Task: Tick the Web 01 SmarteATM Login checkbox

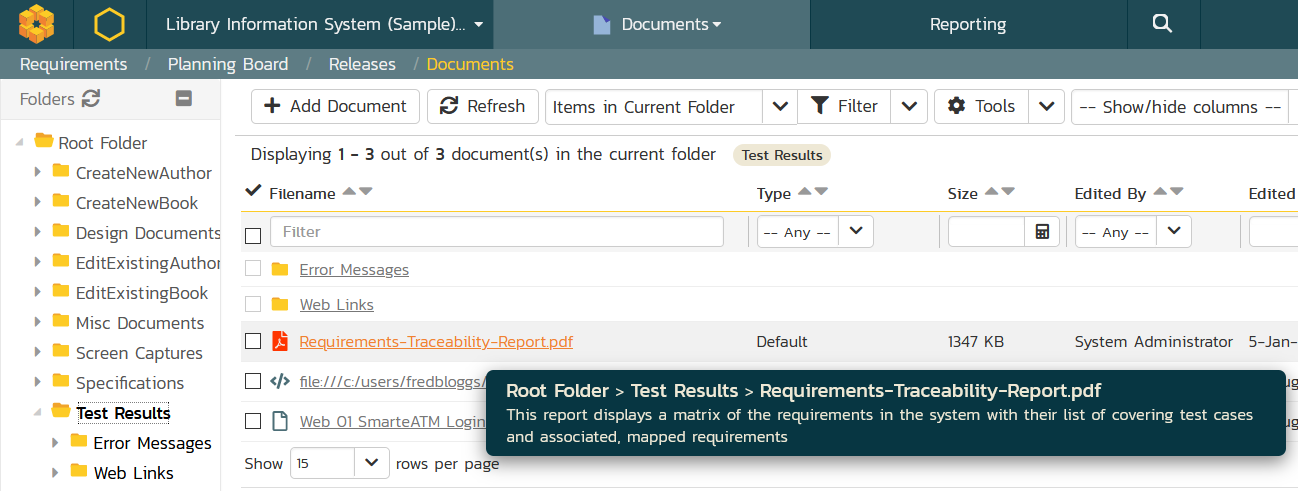Action: 253,421
